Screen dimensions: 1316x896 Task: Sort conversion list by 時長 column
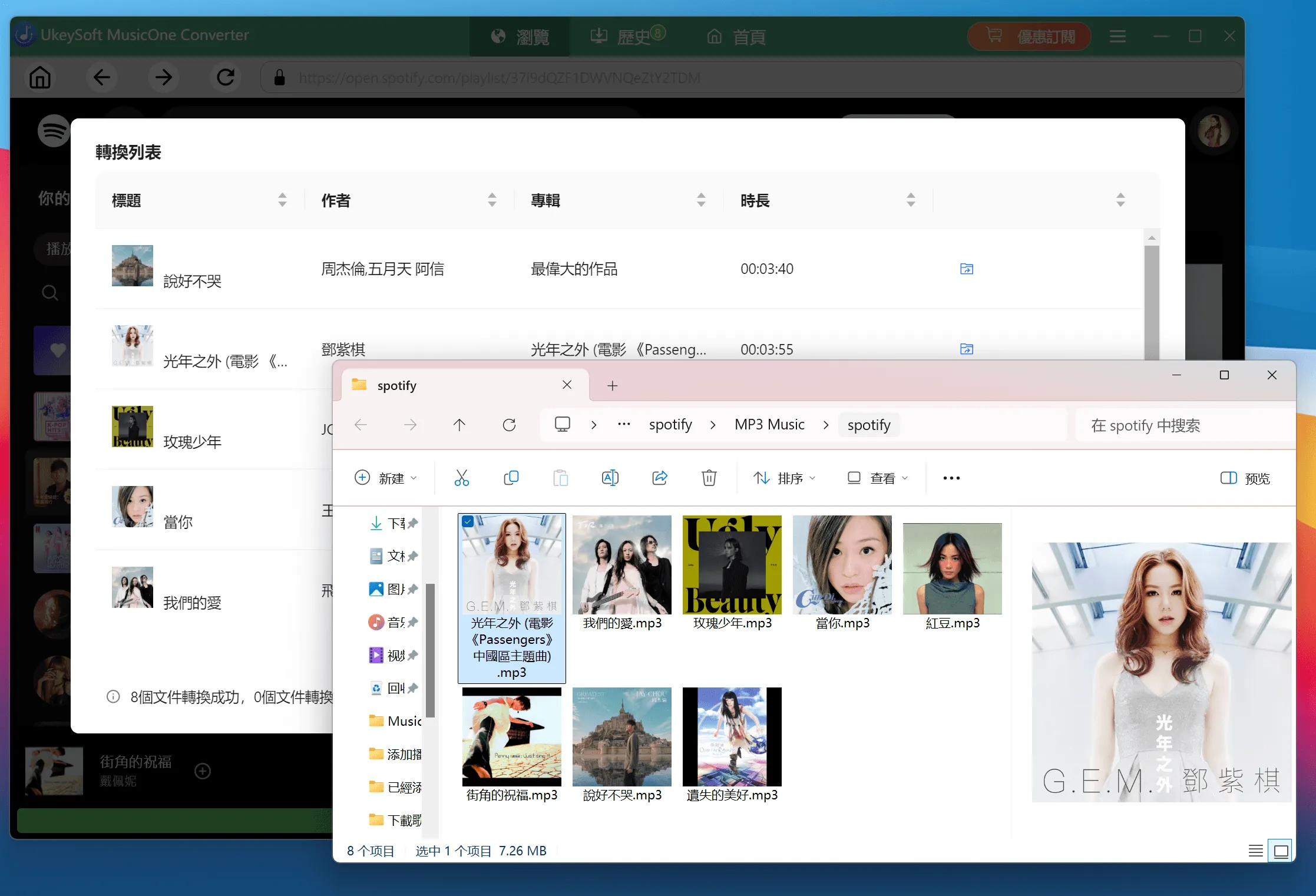pyautogui.click(x=911, y=200)
